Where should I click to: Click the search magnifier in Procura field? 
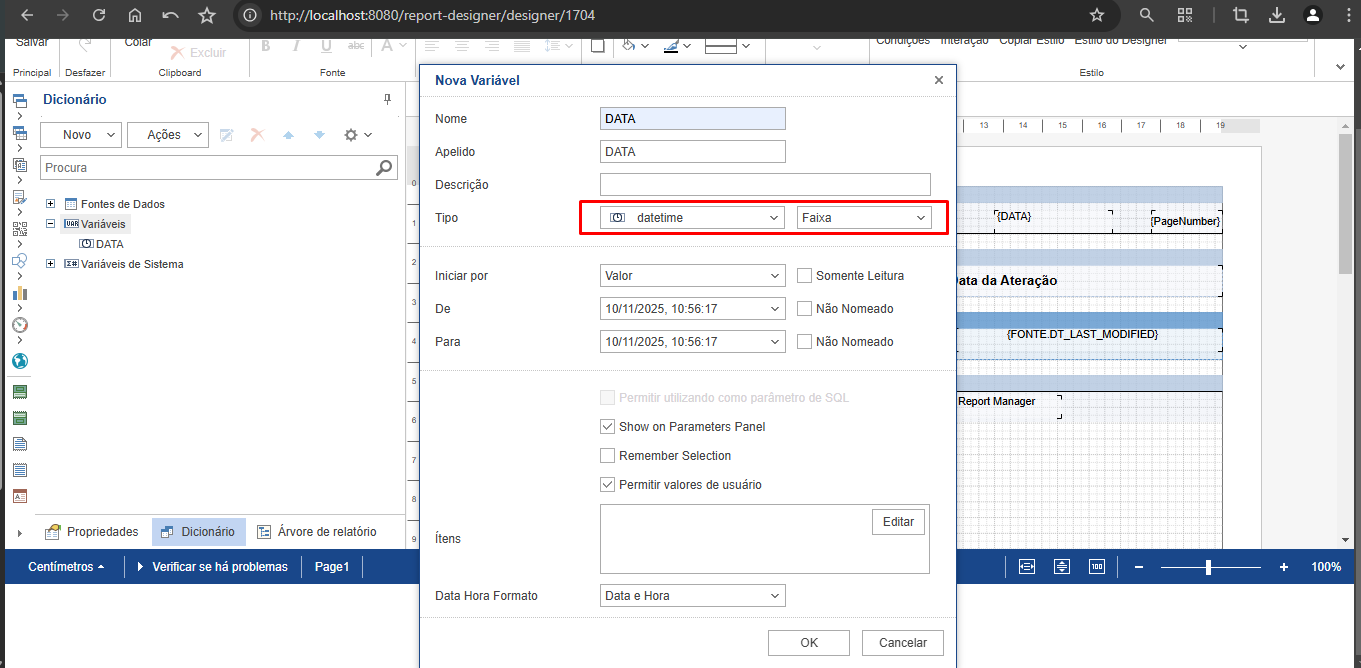(x=385, y=168)
